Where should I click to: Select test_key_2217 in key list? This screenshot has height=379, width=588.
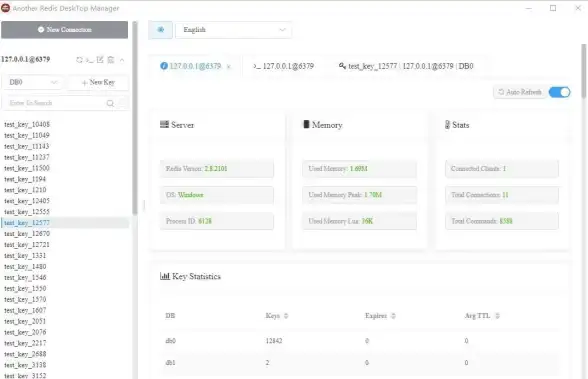25,343
